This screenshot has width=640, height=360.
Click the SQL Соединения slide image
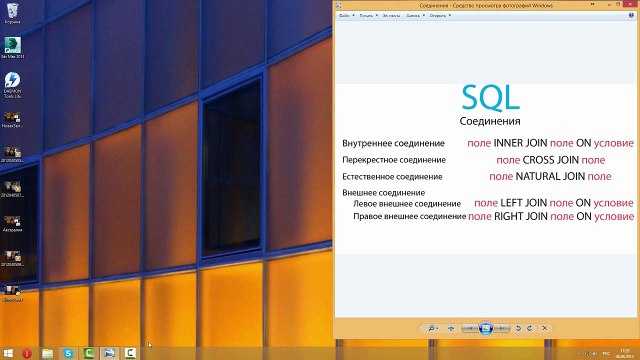pos(486,169)
